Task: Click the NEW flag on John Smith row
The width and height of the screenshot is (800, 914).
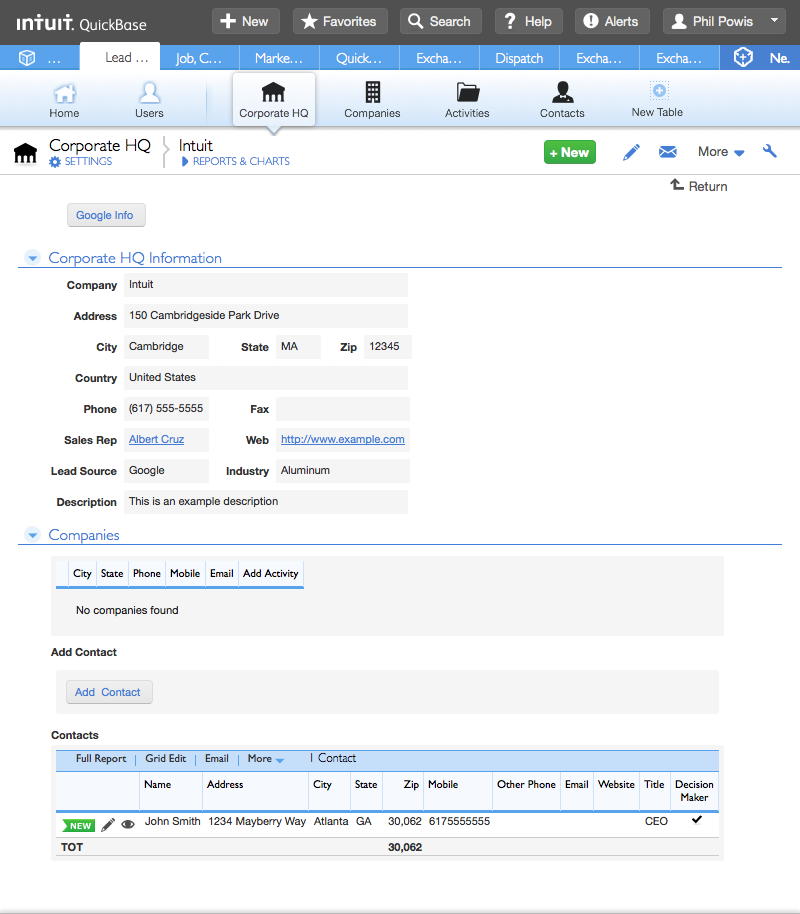Action: tap(79, 825)
